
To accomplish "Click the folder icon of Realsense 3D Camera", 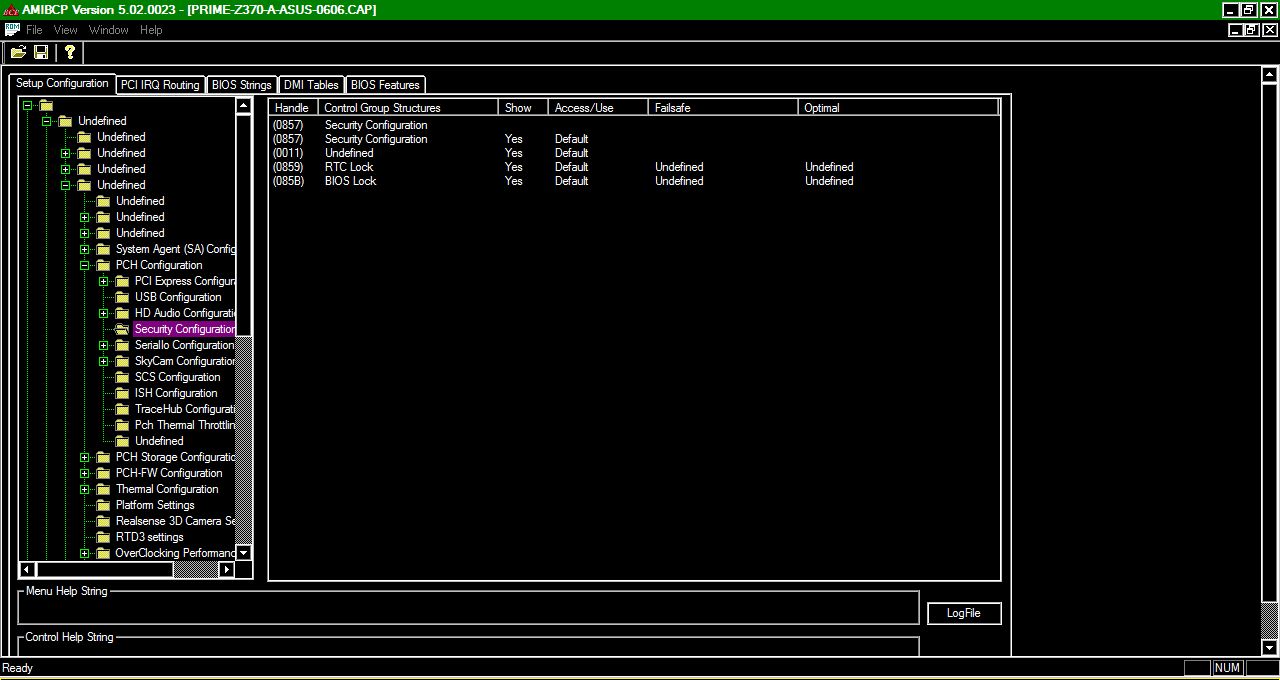I will [x=103, y=521].
